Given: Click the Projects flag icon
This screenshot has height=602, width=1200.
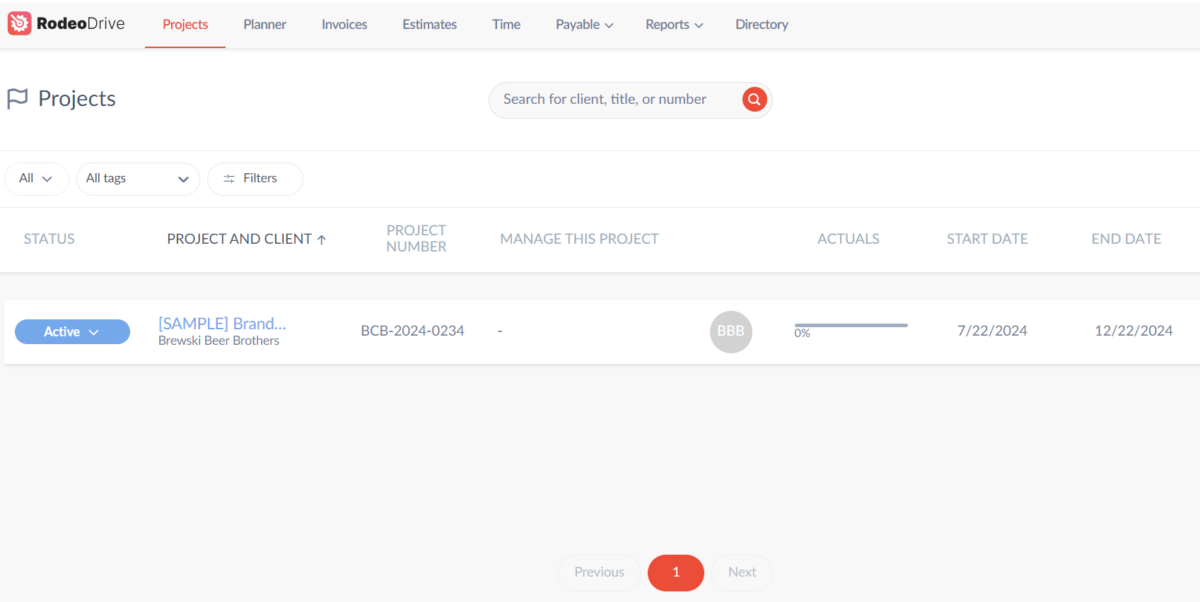Looking at the screenshot, I should (17, 99).
